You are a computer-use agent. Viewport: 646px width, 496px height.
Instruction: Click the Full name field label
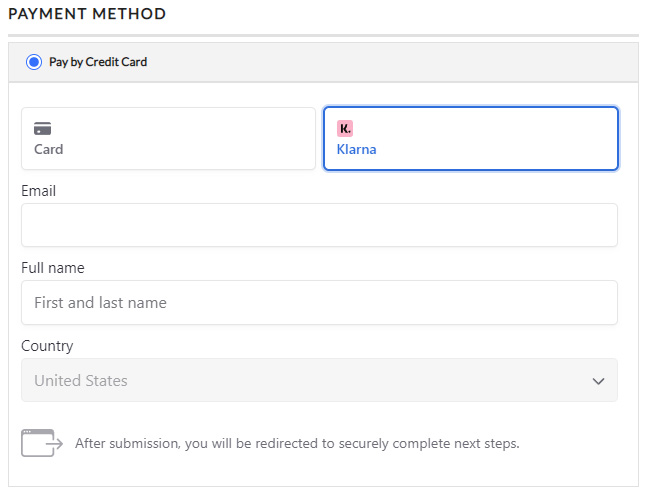pyautogui.click(x=52, y=268)
